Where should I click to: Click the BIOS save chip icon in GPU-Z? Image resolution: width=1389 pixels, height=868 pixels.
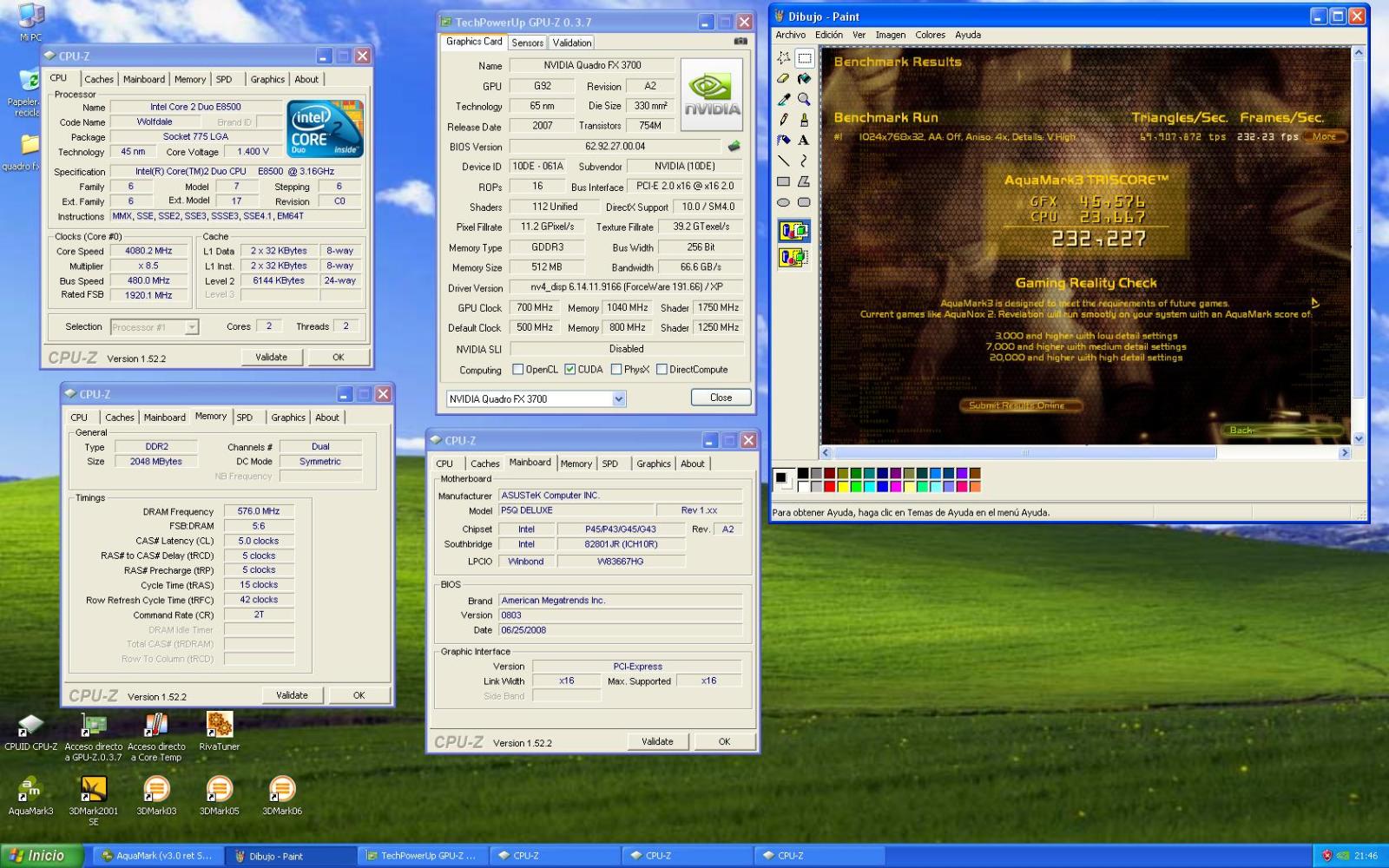(x=734, y=146)
